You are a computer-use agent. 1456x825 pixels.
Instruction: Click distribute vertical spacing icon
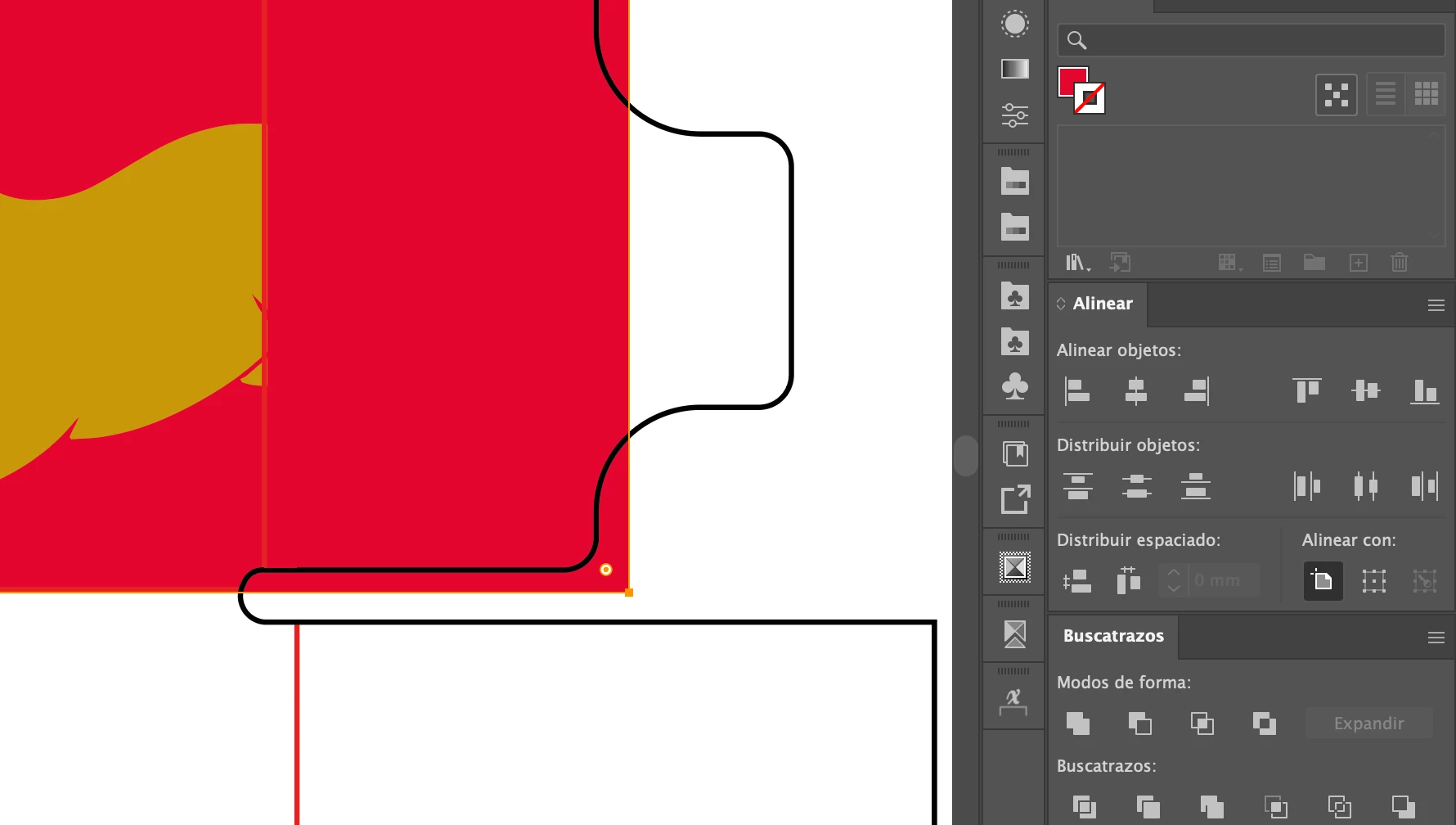coord(1077,581)
